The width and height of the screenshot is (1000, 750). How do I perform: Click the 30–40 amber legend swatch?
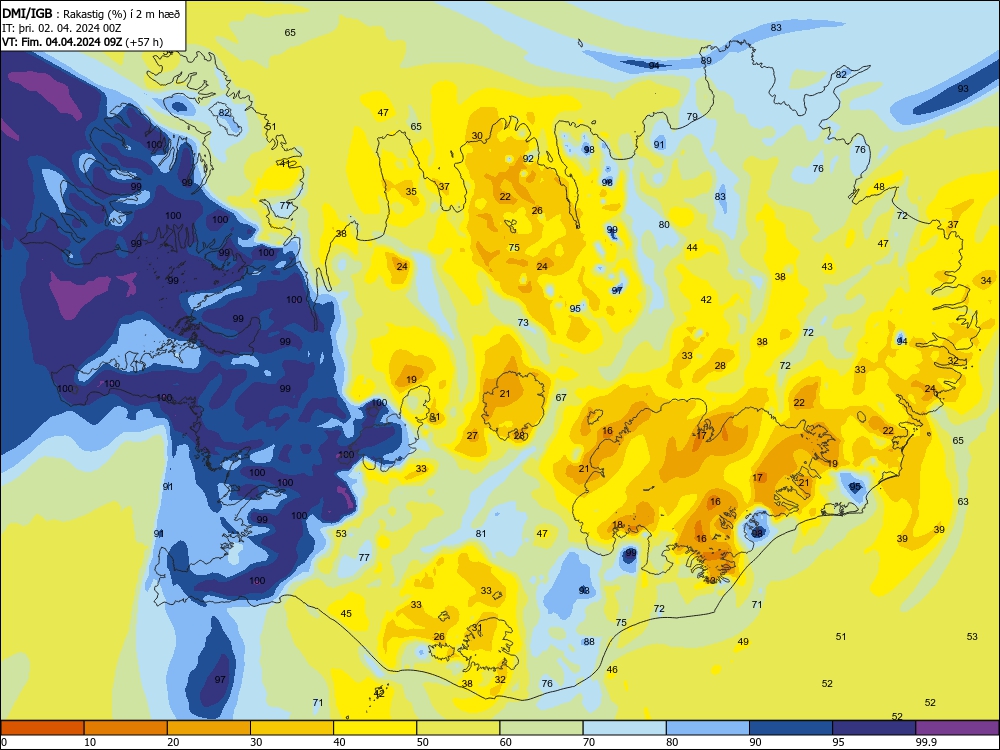[x=292, y=728]
